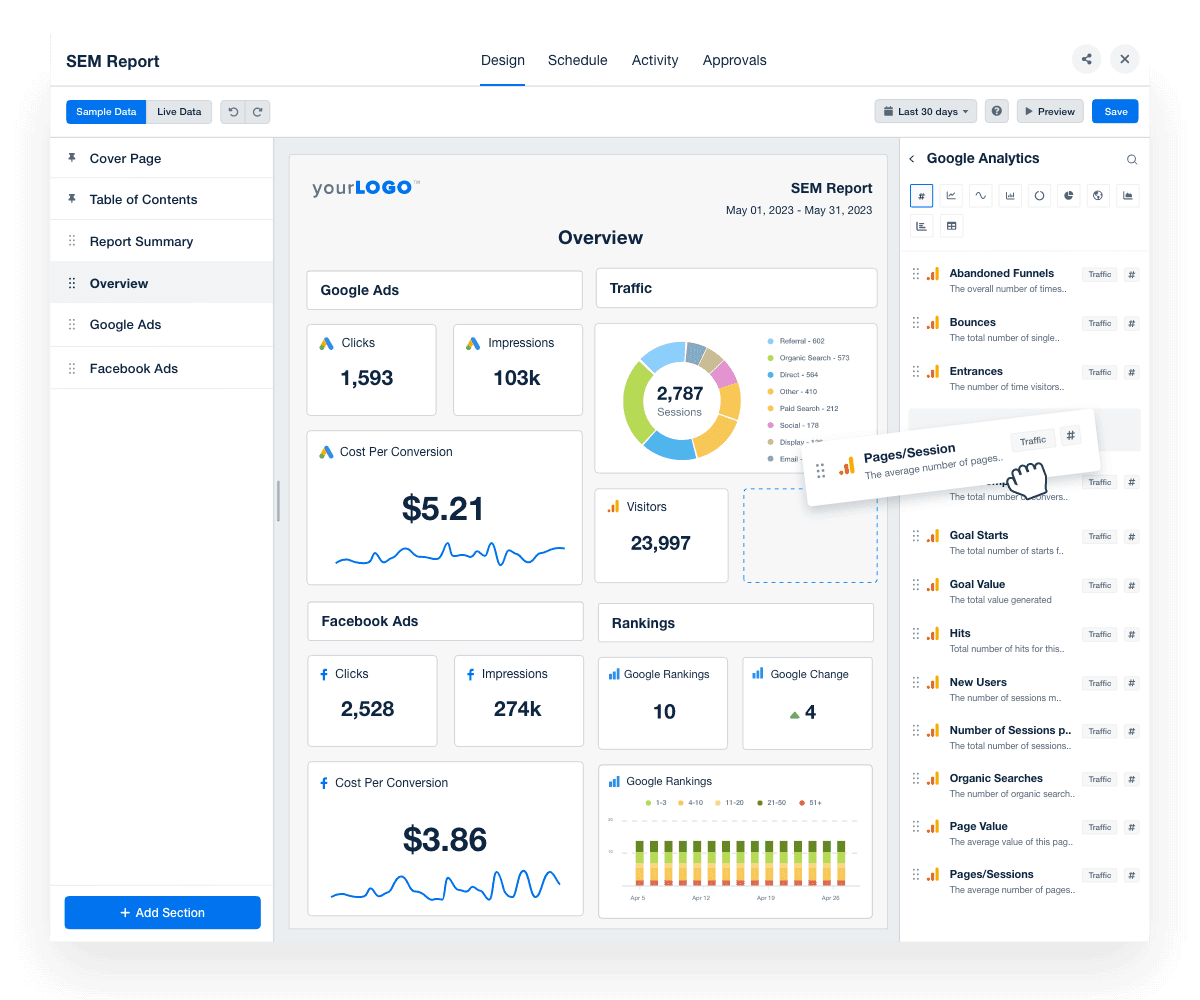Image resolution: width=1200 pixels, height=1000 pixels.
Task: Expand the Bounces metric options
Action: (x=1131, y=323)
